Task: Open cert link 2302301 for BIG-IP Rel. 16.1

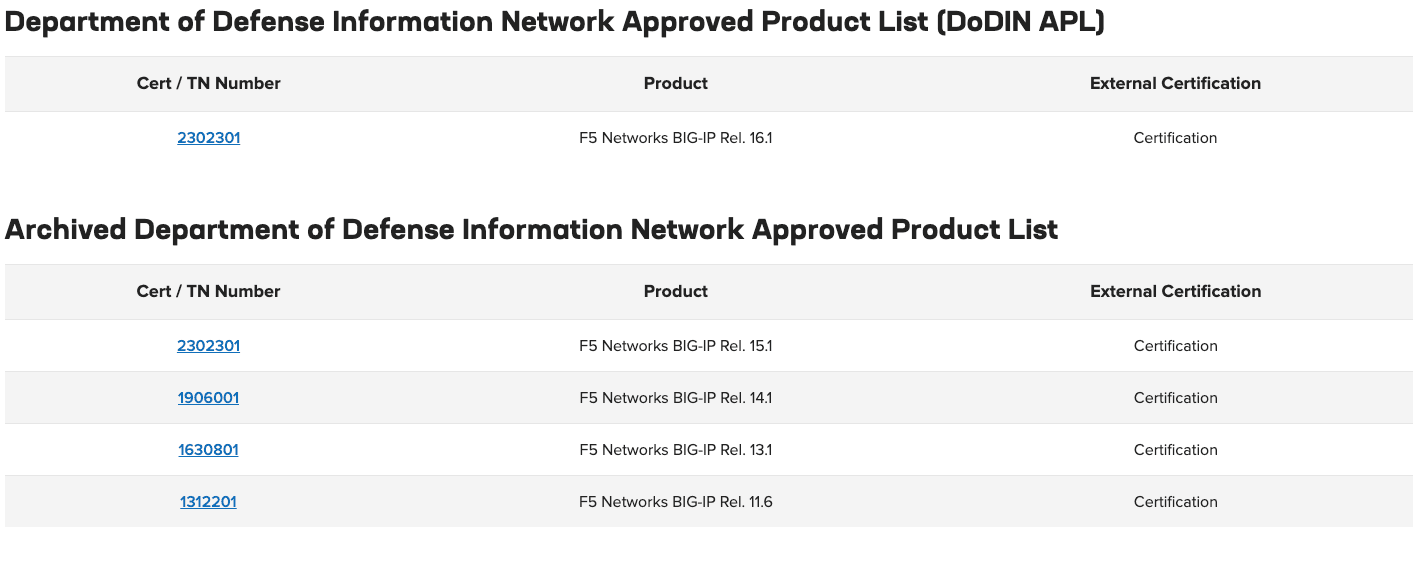Action: pyautogui.click(x=208, y=138)
